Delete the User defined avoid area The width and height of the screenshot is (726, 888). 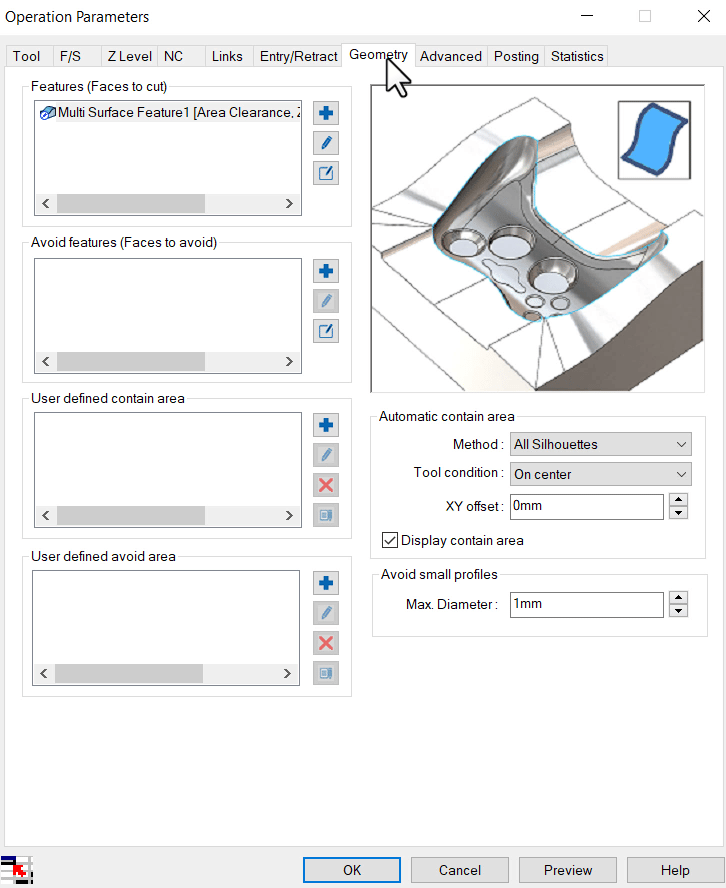pyautogui.click(x=326, y=643)
